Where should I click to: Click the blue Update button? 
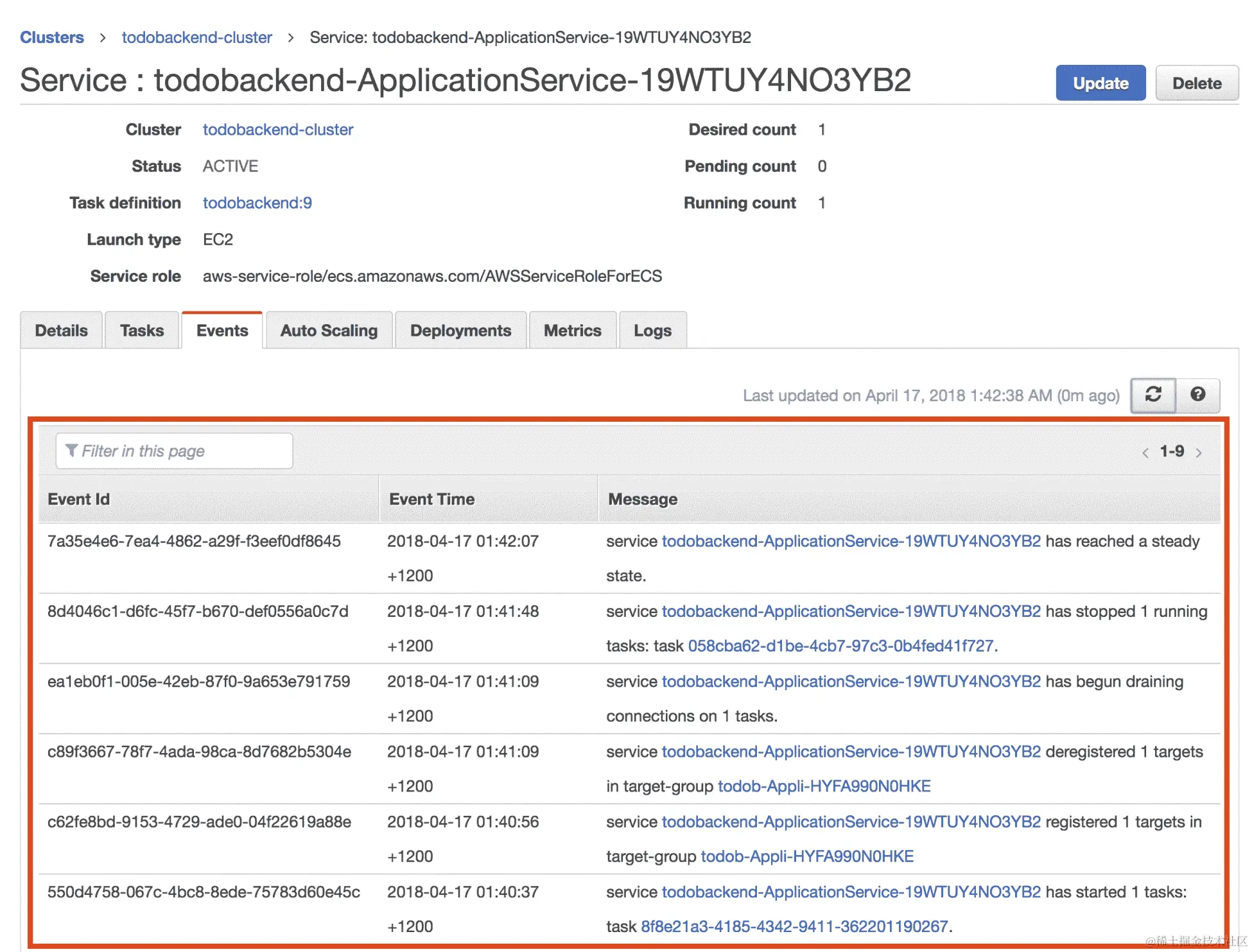pos(1100,83)
